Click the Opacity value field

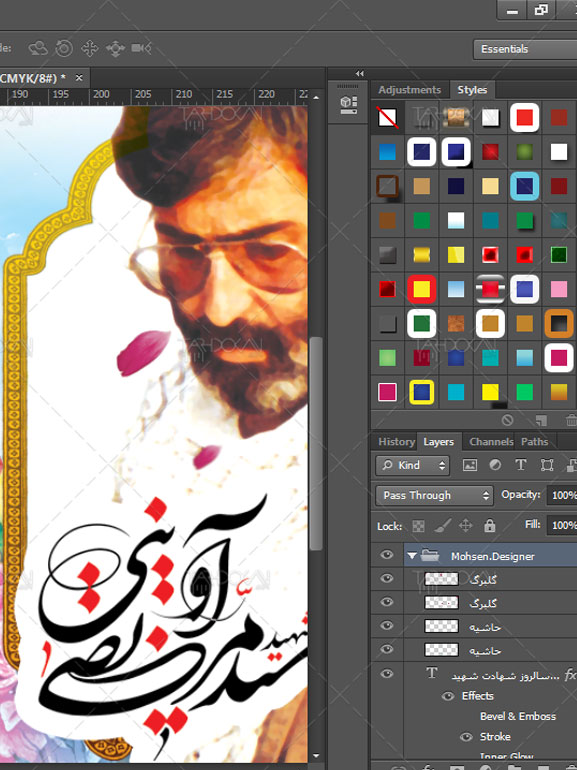(562, 495)
